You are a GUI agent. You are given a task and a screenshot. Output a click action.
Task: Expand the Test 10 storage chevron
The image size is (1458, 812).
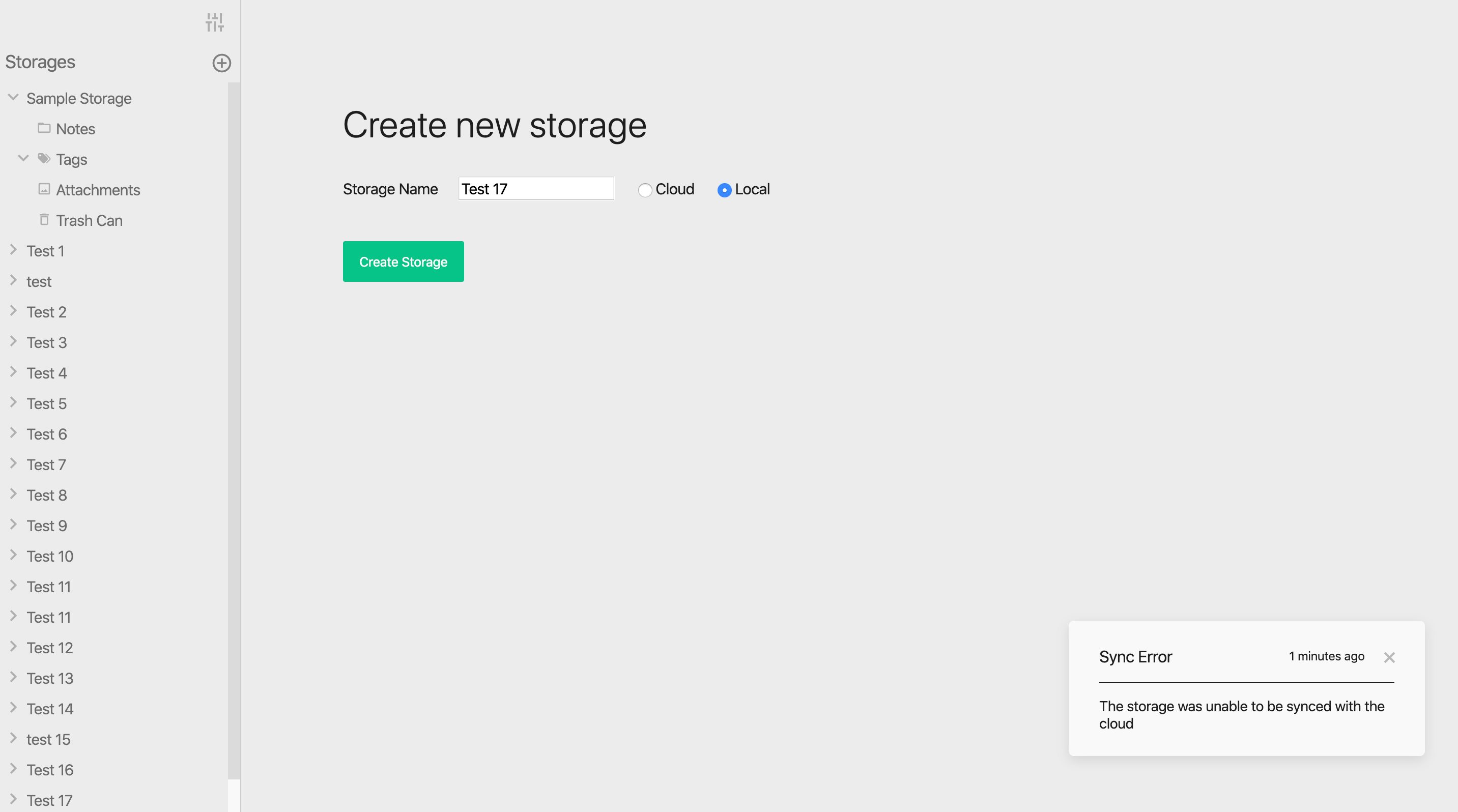[x=14, y=556]
